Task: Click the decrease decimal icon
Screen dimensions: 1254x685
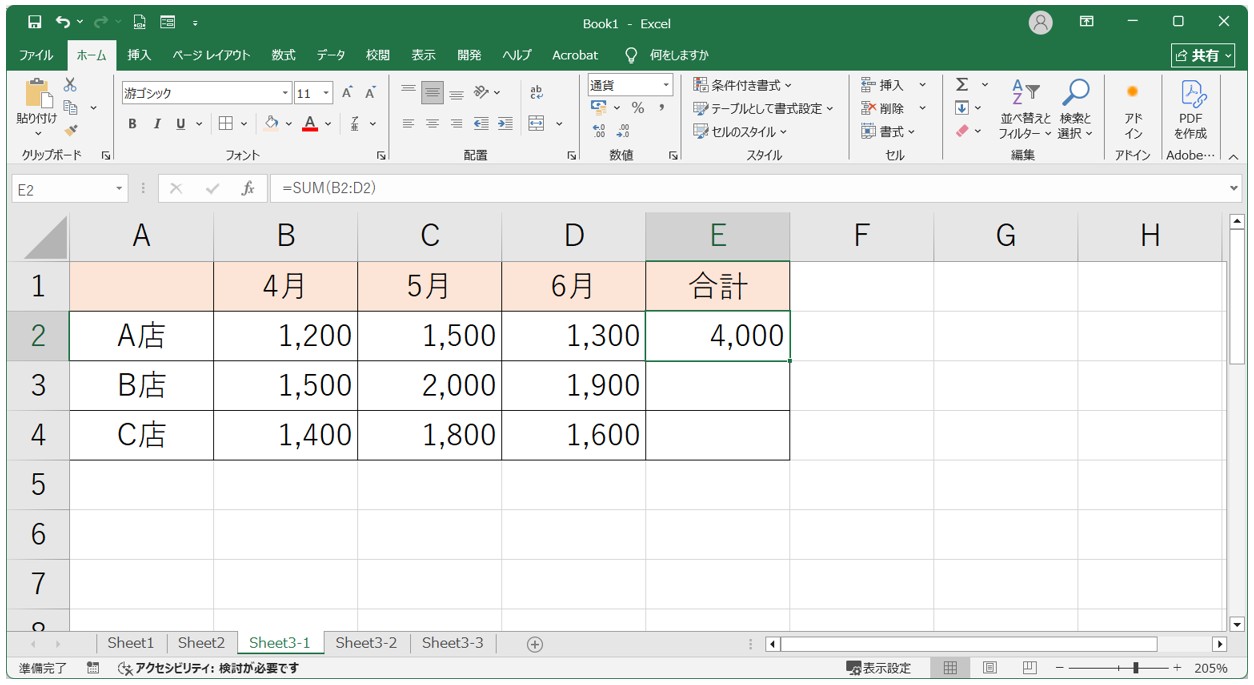Action: coord(623,131)
